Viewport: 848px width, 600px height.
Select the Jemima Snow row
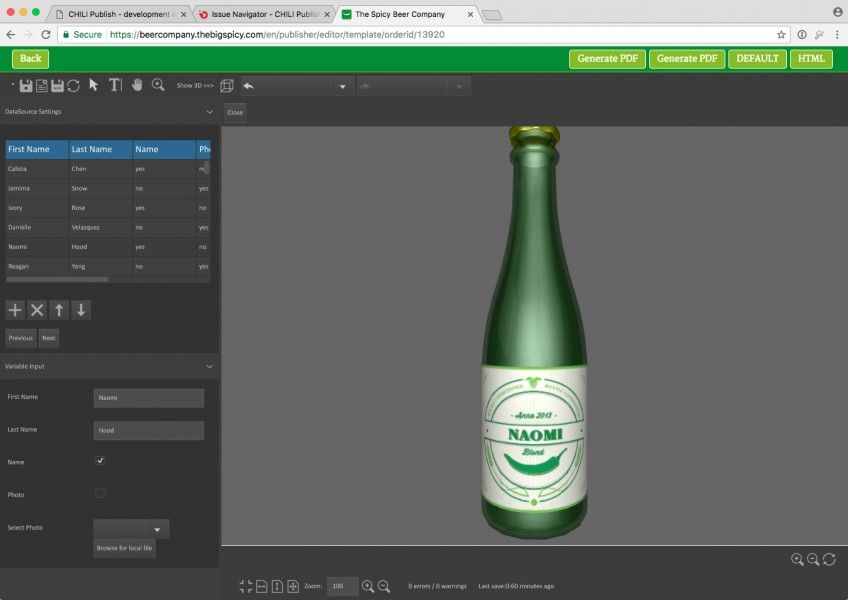108,188
